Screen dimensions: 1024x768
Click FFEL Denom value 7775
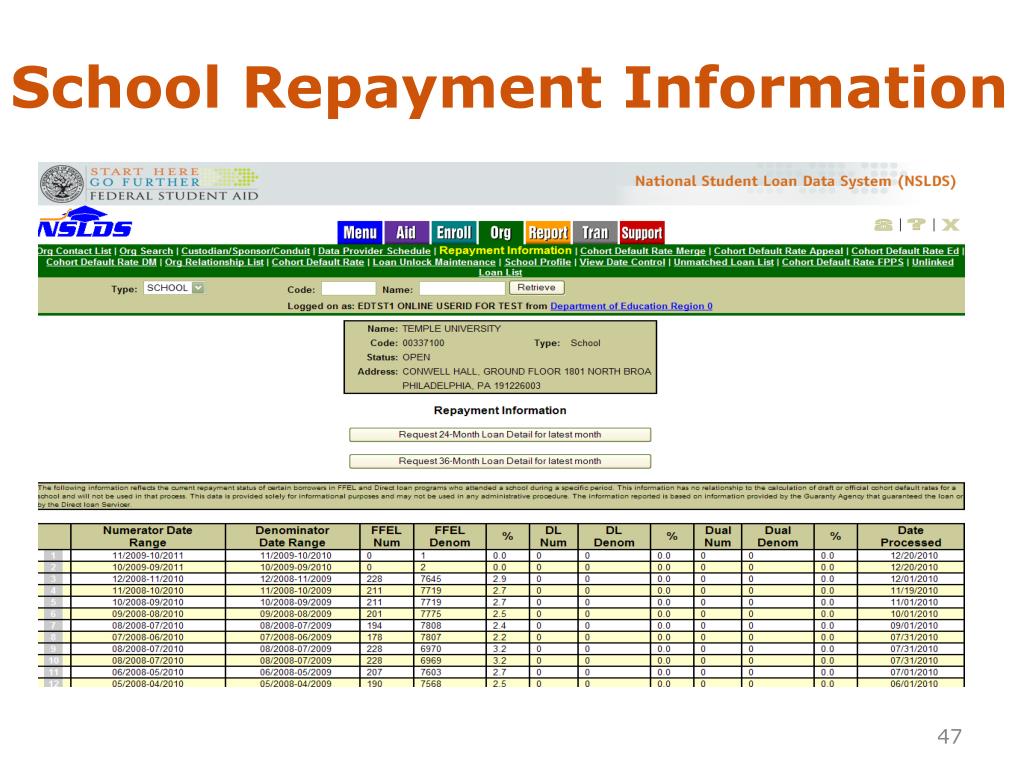point(431,614)
